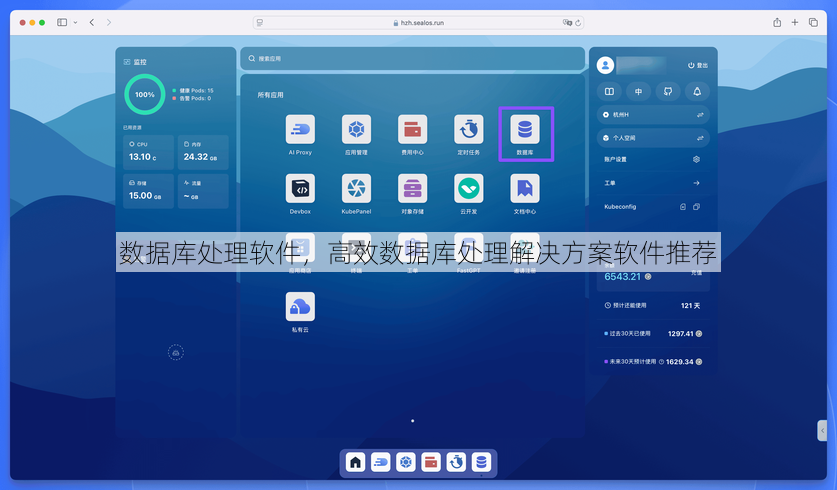Click the storage usage card 15.00 GB
Screen dimensions: 837x490
pyautogui.click(x=148, y=191)
